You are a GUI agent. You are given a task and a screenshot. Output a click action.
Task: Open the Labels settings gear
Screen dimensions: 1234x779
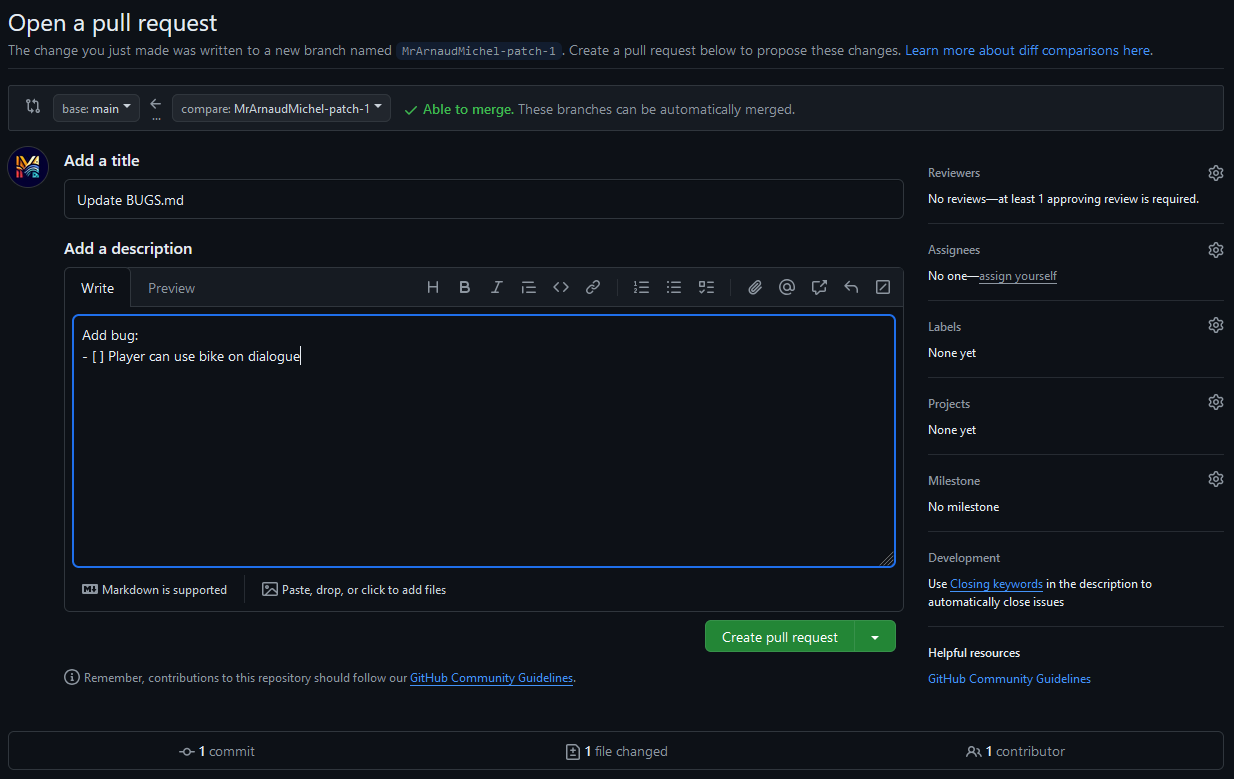[x=1215, y=326]
